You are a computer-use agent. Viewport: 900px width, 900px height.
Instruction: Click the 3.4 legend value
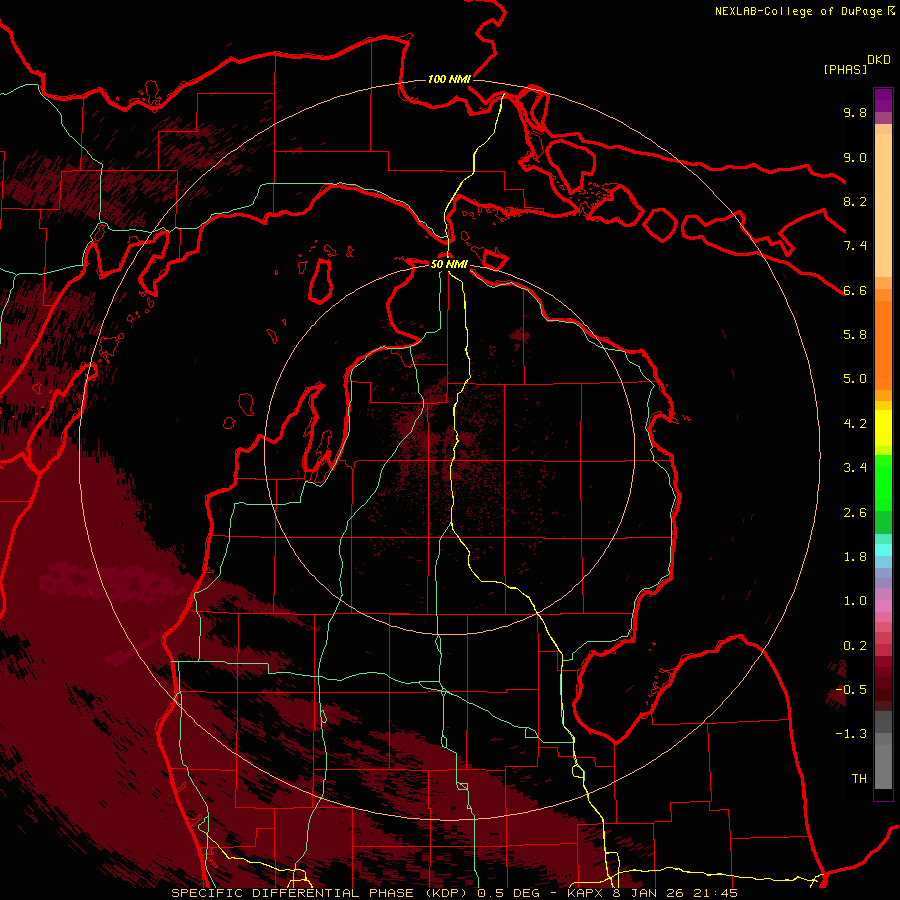pos(855,468)
